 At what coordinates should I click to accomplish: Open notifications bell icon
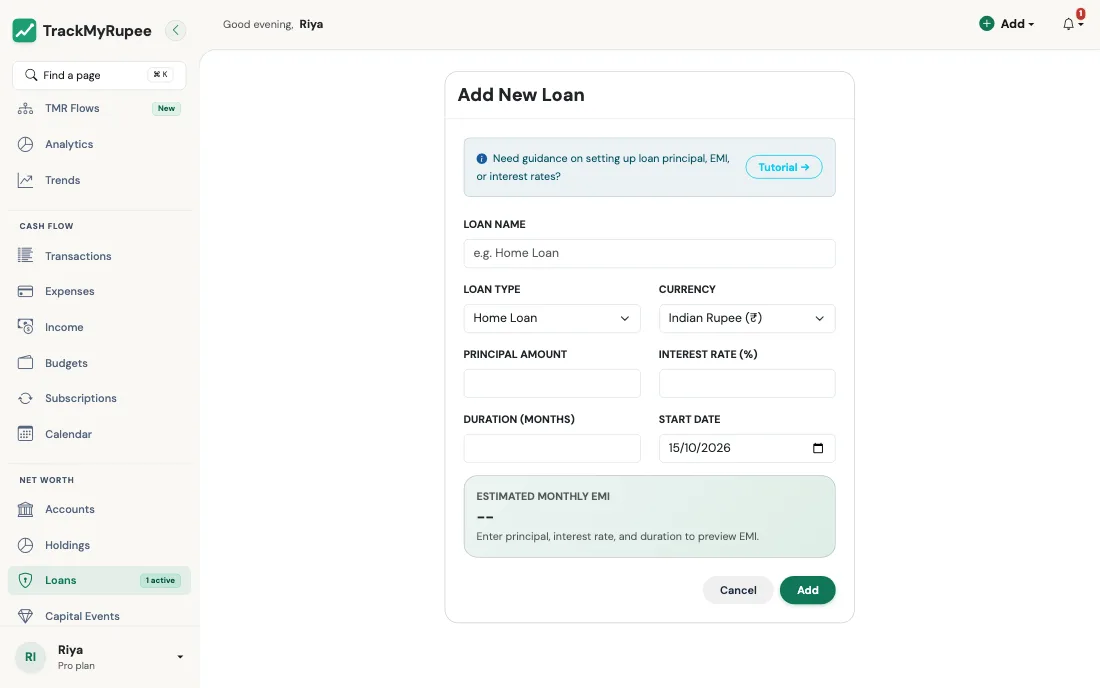(x=1068, y=25)
